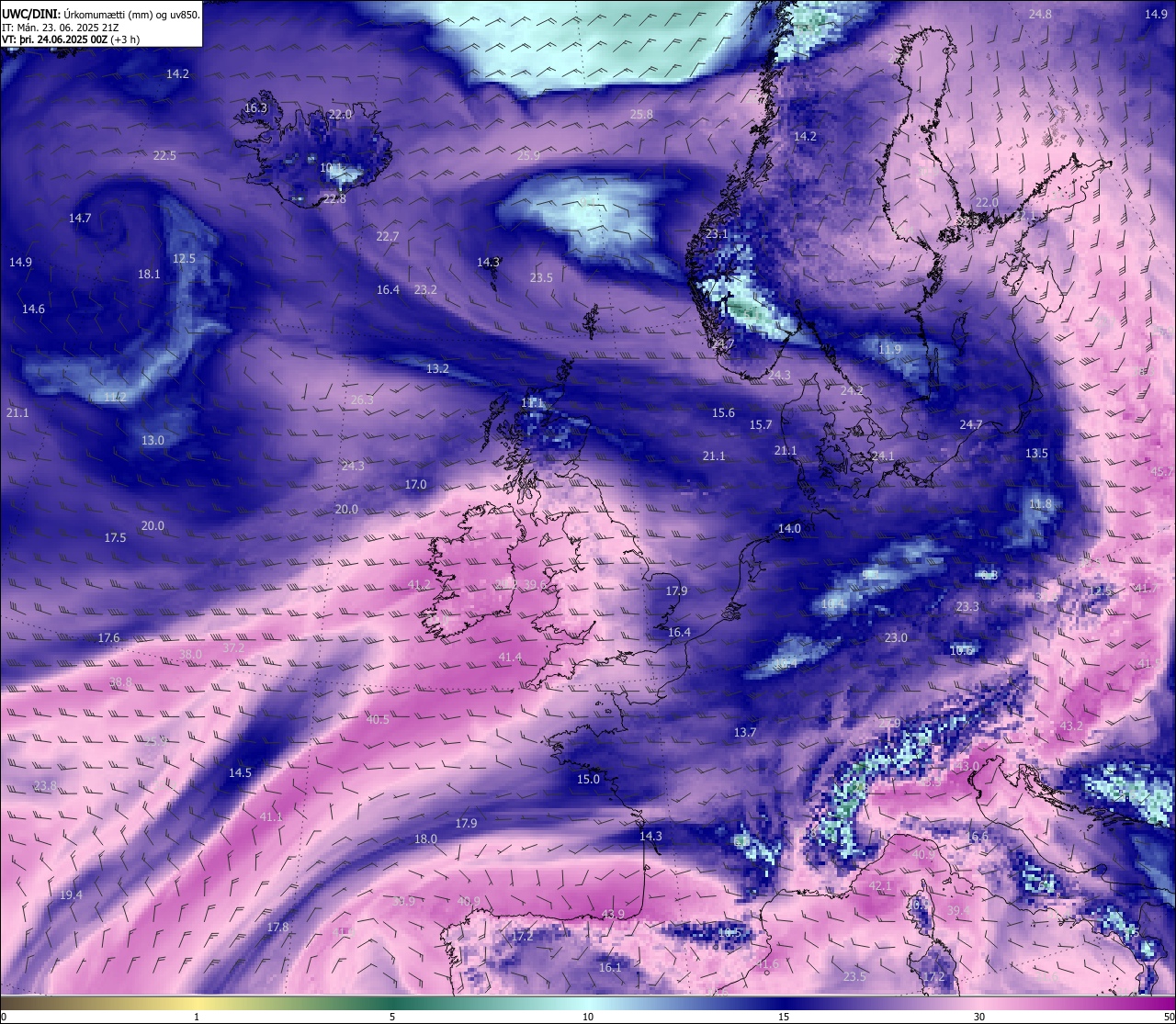Click the map value '11.9'
Viewport: 1176px width, 1024px height.
tap(889, 350)
